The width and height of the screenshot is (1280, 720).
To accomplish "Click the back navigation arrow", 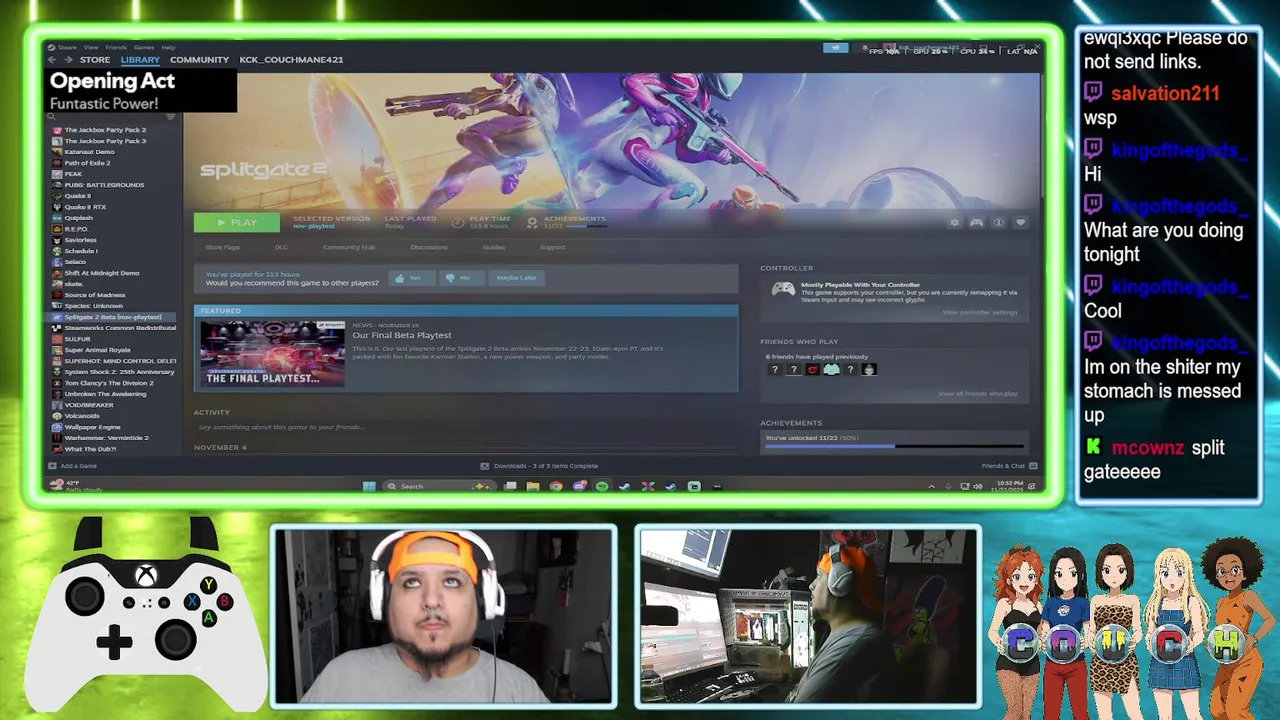I will pos(53,59).
